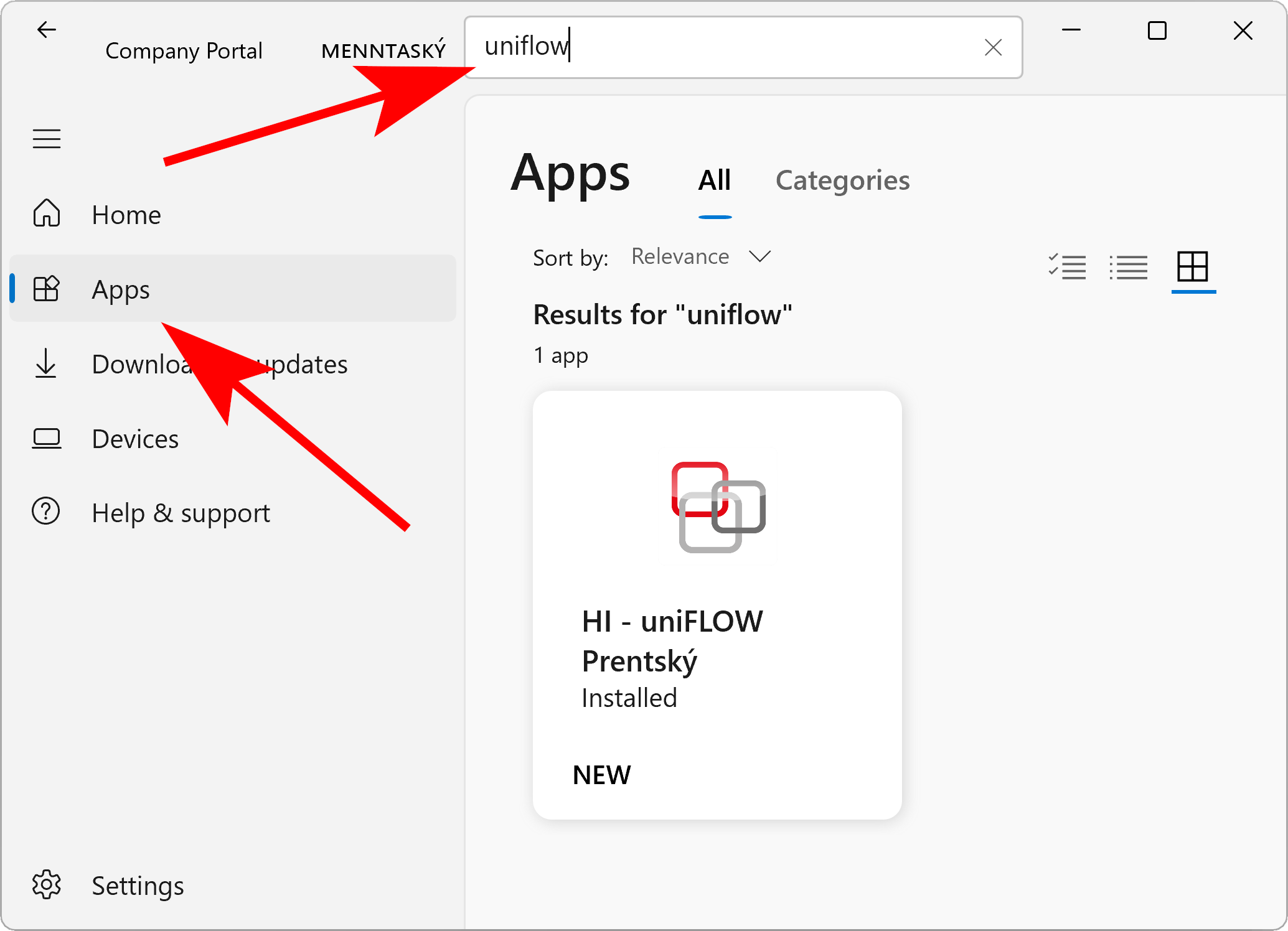Viewport: 1288px width, 931px height.
Task: Click the "1 app" result count
Action: point(561,355)
